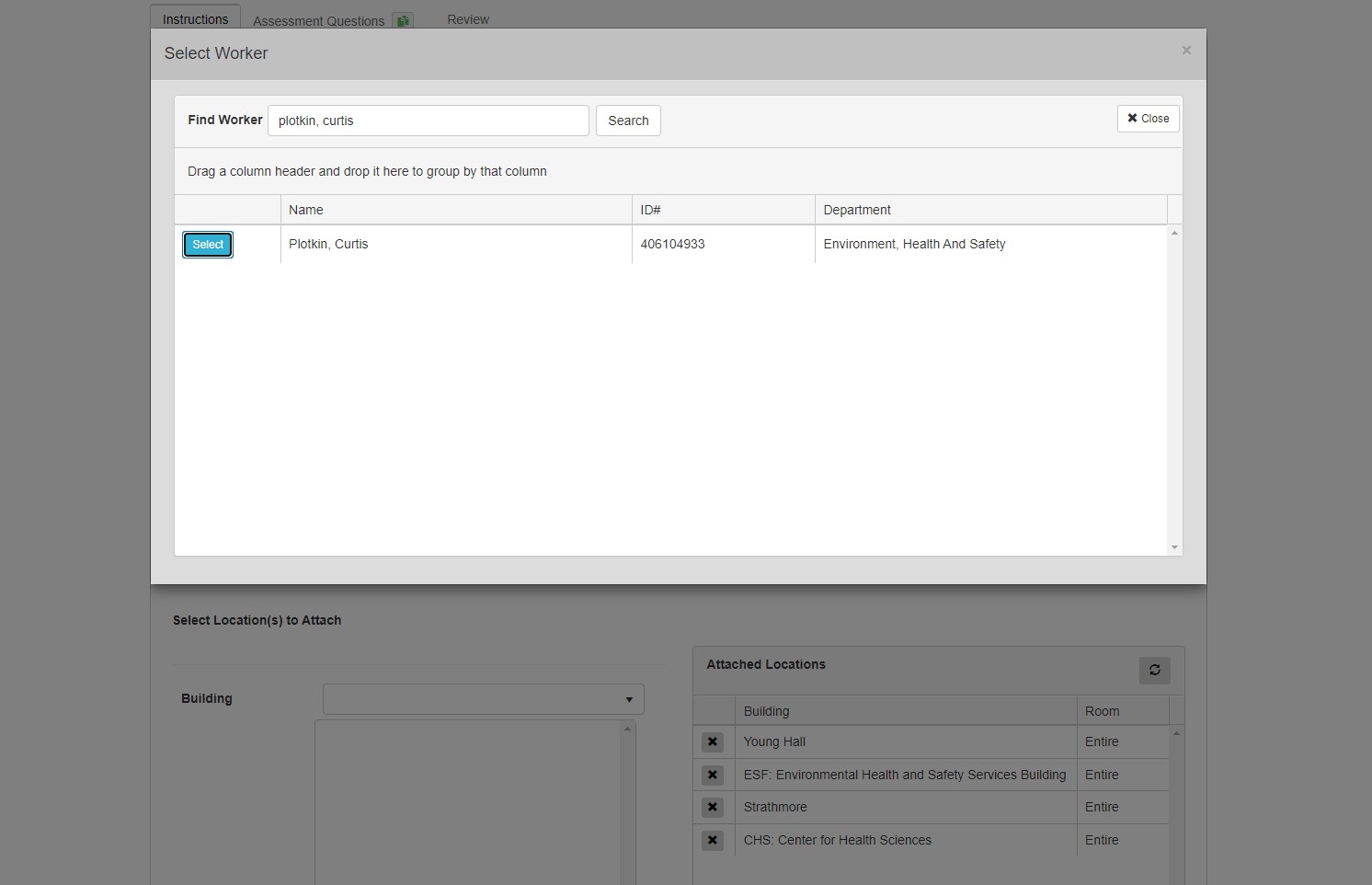Dismiss the Select Worker dialog with the header X
This screenshot has height=885, width=1372.
(x=1186, y=51)
